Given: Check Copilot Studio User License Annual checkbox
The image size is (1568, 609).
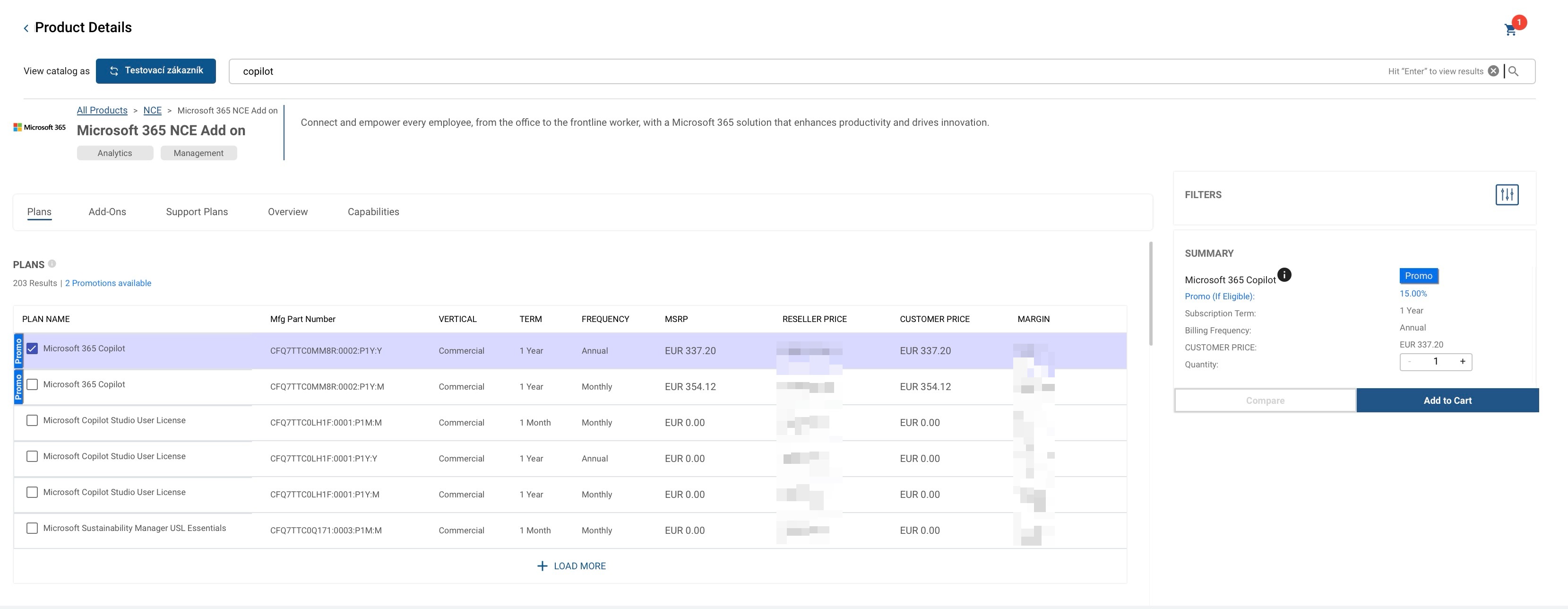Looking at the screenshot, I should click(x=32, y=456).
